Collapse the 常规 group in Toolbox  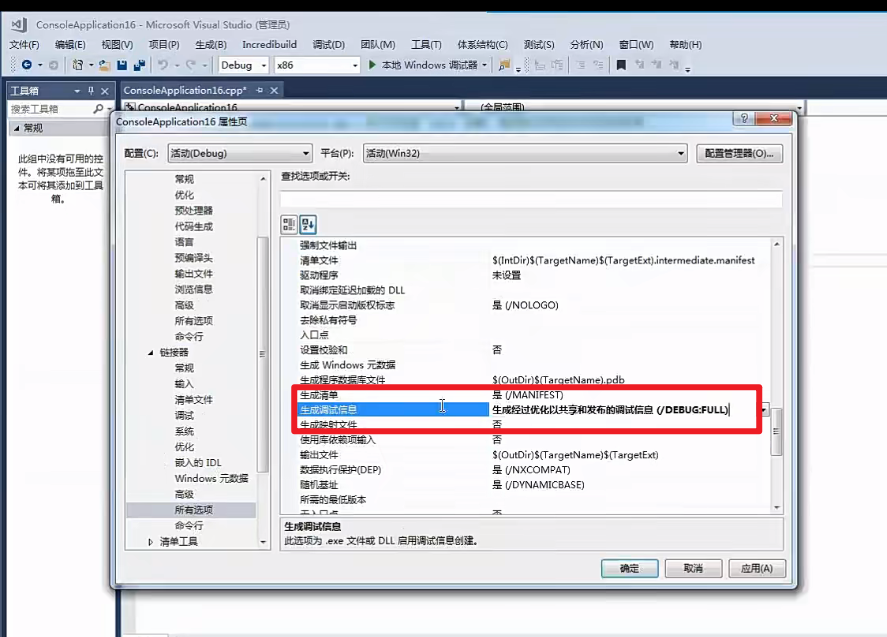16,128
